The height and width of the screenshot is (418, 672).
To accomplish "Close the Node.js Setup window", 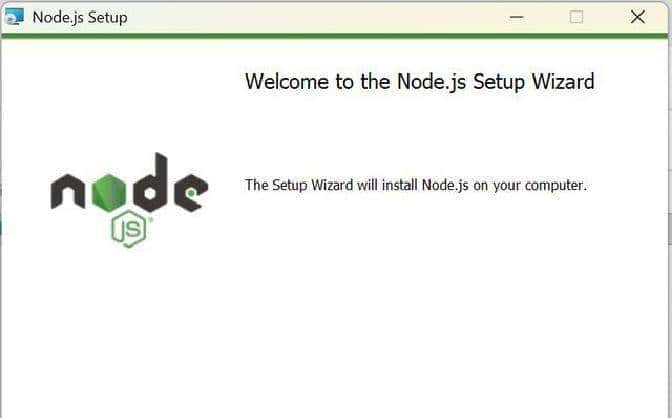I will 638,18.
